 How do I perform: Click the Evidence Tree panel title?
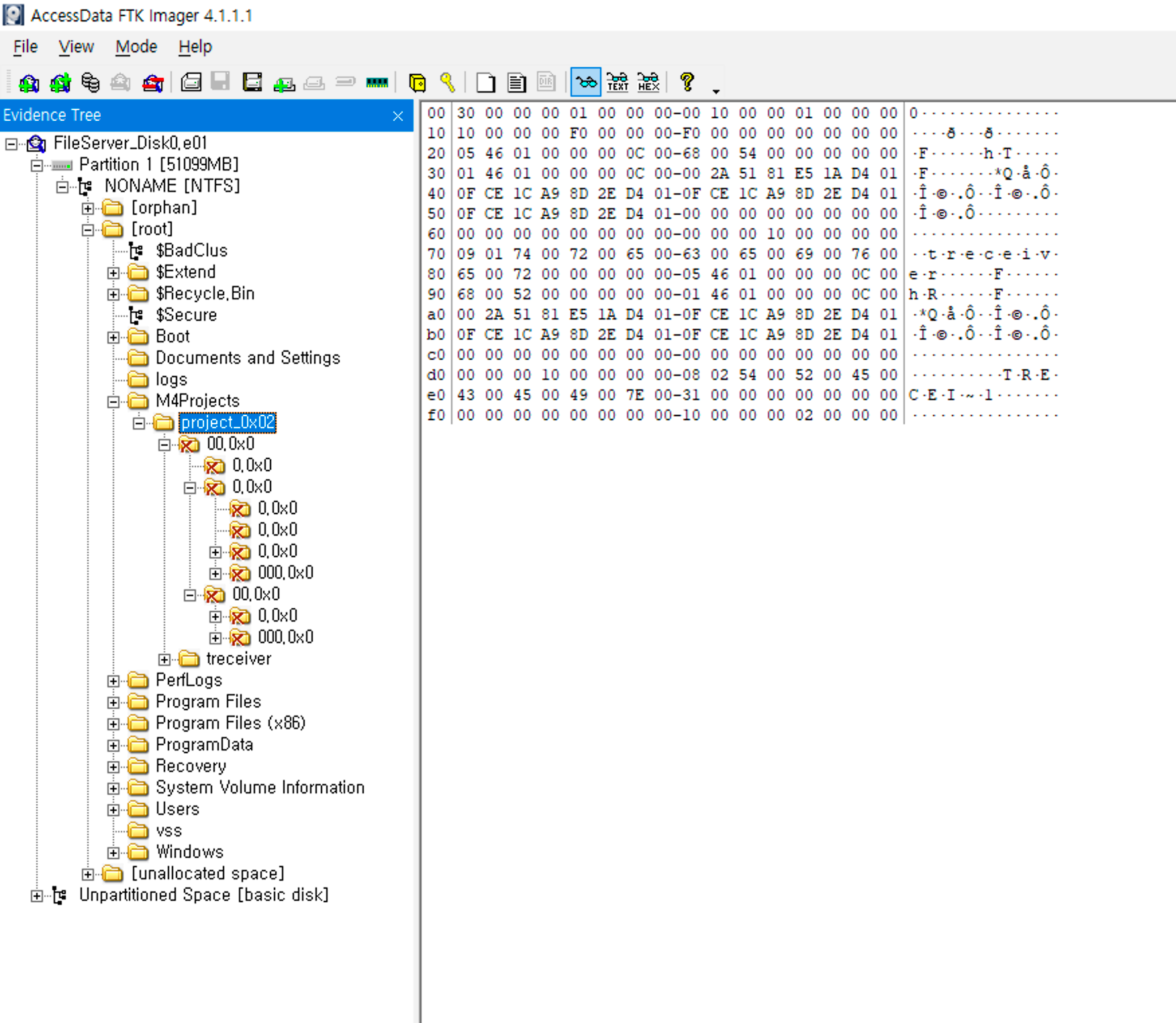[52, 115]
